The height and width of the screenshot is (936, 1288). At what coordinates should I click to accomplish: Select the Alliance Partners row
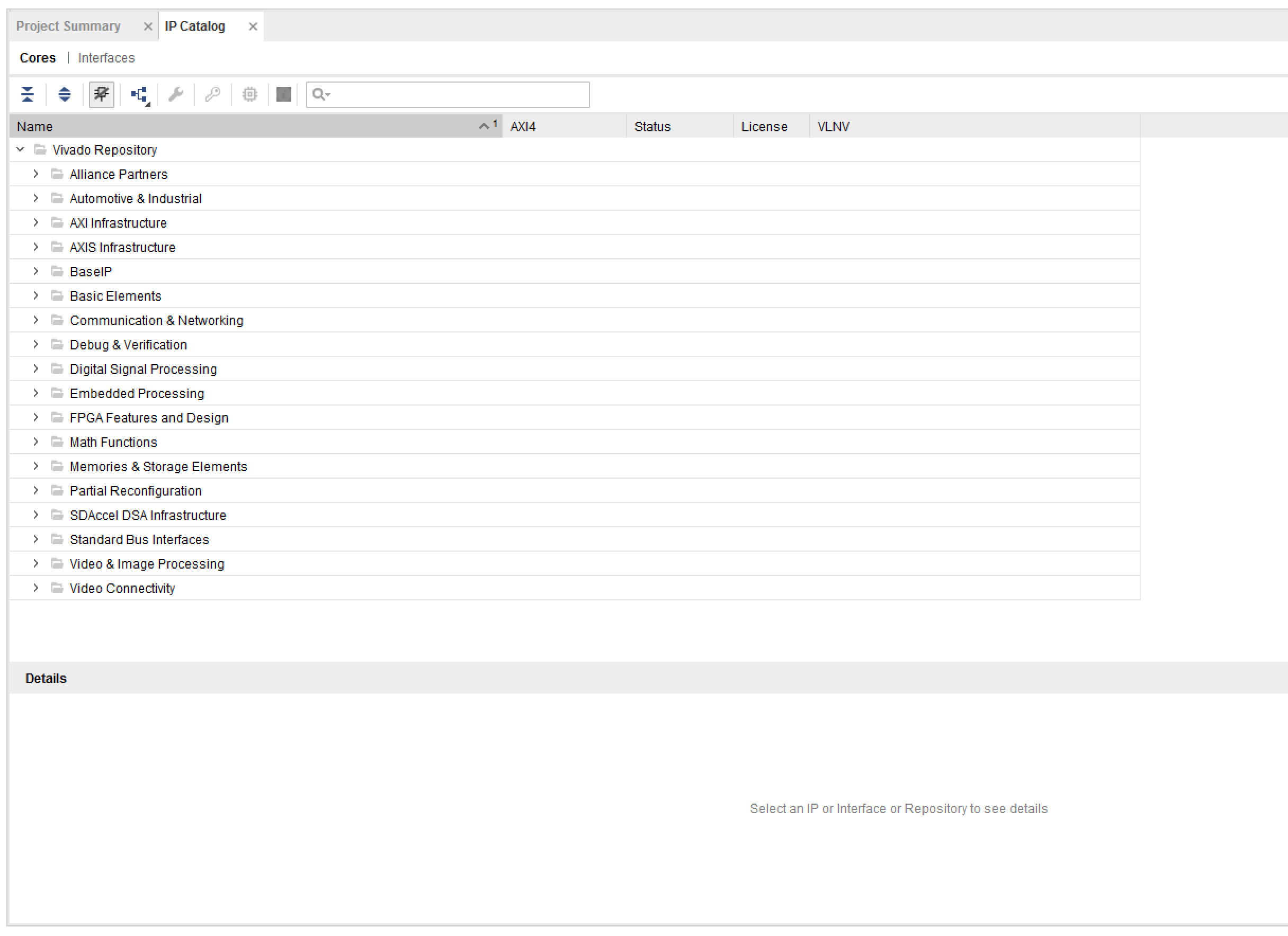(x=575, y=174)
